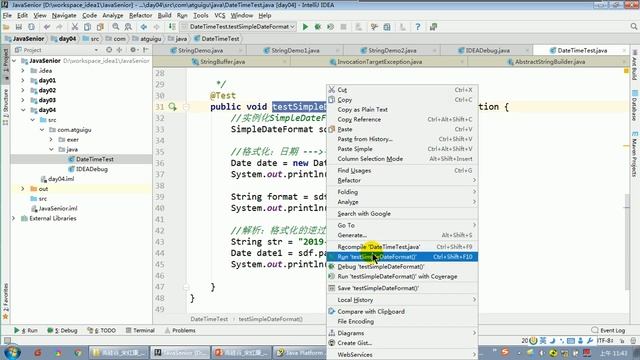Select Find Usages in context menu

[402, 171]
